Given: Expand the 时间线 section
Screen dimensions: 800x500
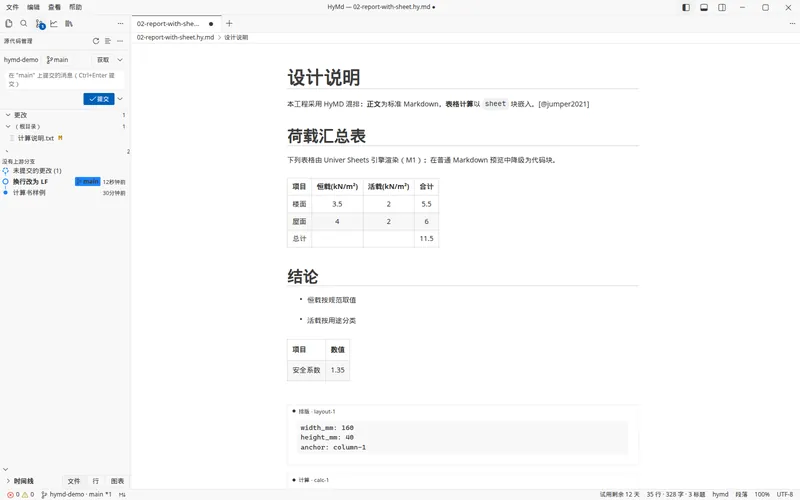Looking at the screenshot, I should [x=8, y=481].
